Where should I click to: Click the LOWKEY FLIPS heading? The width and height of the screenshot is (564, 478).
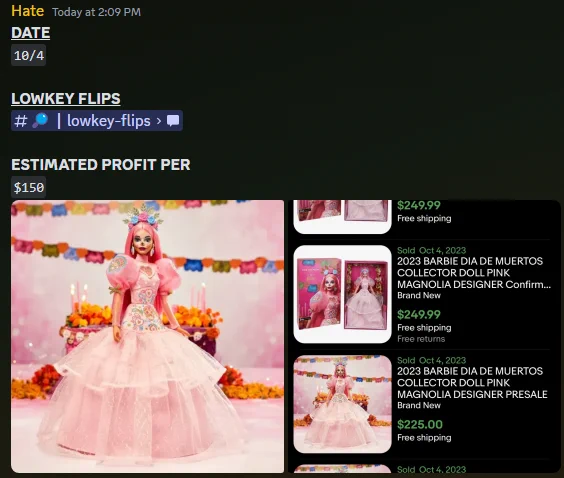click(x=66, y=99)
